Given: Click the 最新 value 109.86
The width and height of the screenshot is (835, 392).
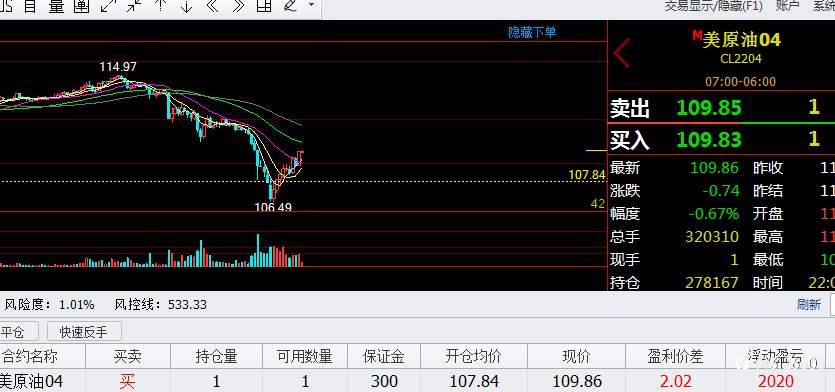Looking at the screenshot, I should [x=714, y=168].
